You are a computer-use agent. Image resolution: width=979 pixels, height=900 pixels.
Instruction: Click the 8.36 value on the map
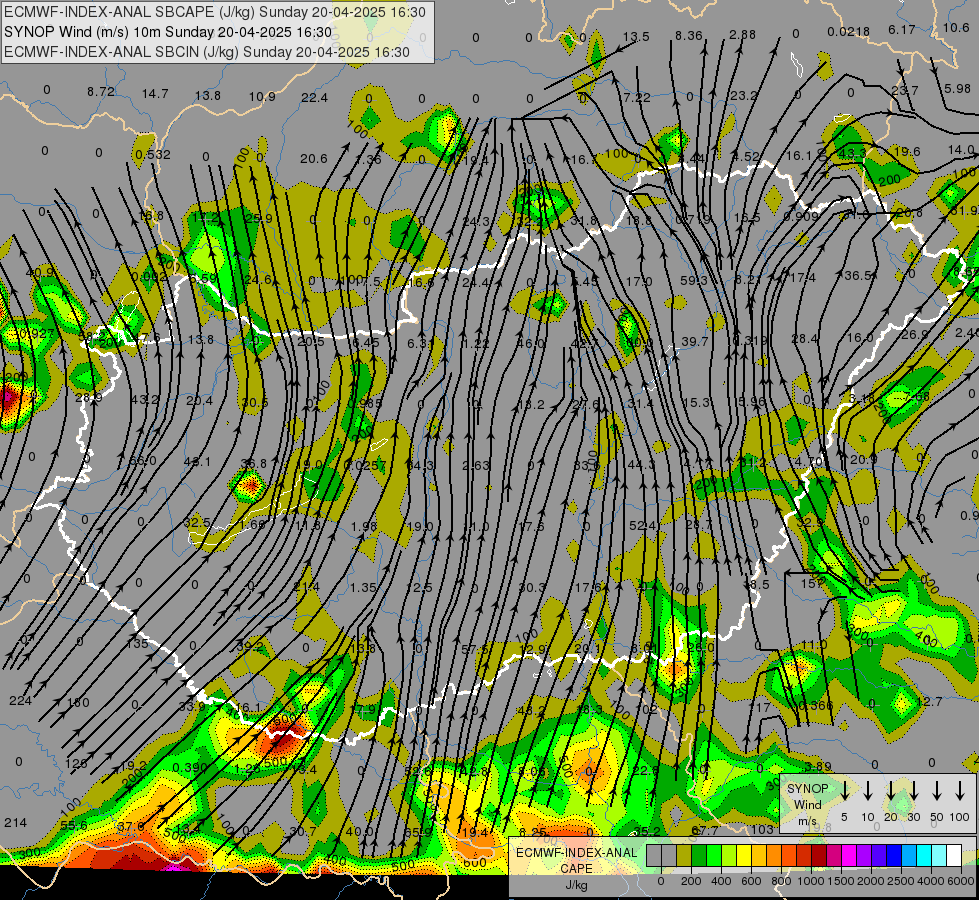(689, 36)
